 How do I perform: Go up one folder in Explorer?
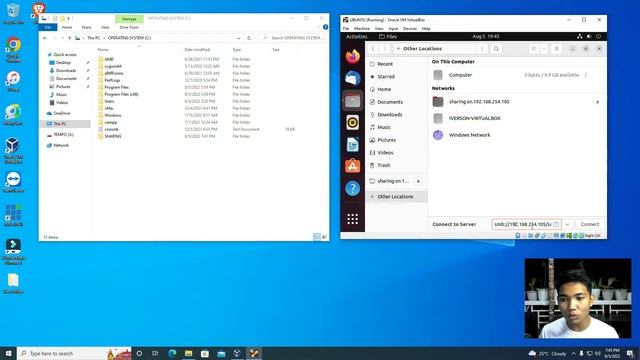click(x=69, y=38)
